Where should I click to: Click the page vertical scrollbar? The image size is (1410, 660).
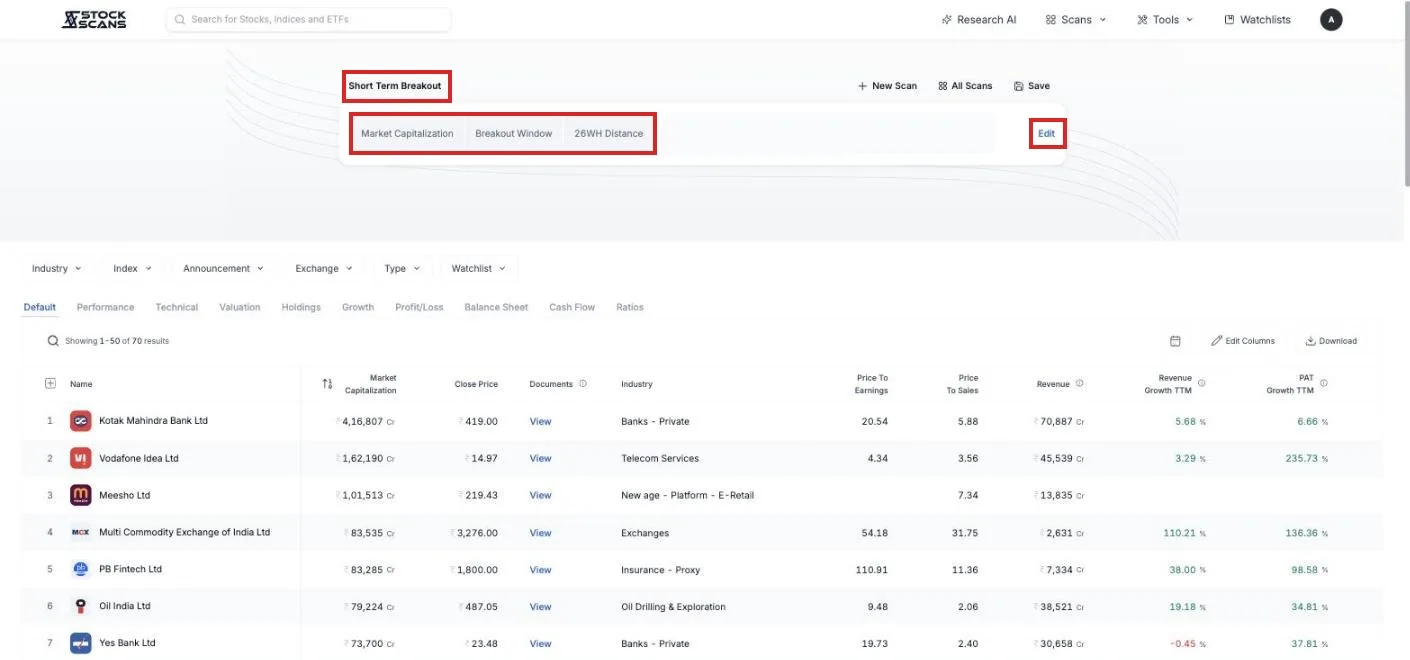click(1405, 95)
